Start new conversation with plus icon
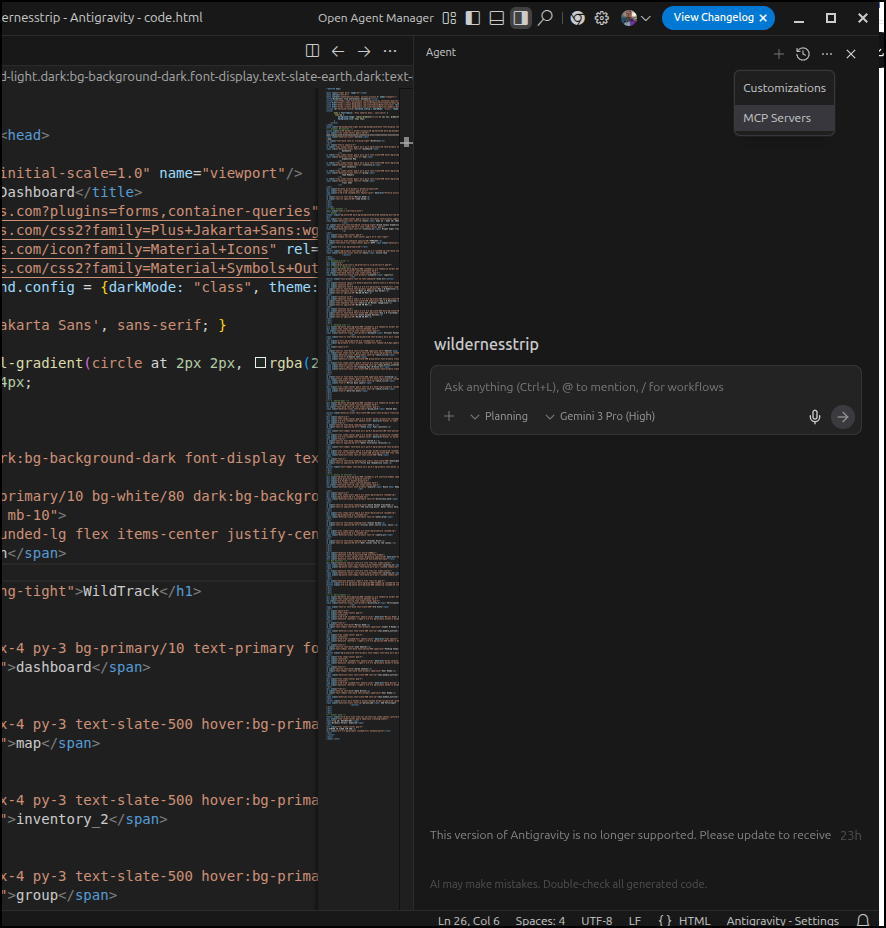Viewport: 886px width, 928px height. pos(778,54)
